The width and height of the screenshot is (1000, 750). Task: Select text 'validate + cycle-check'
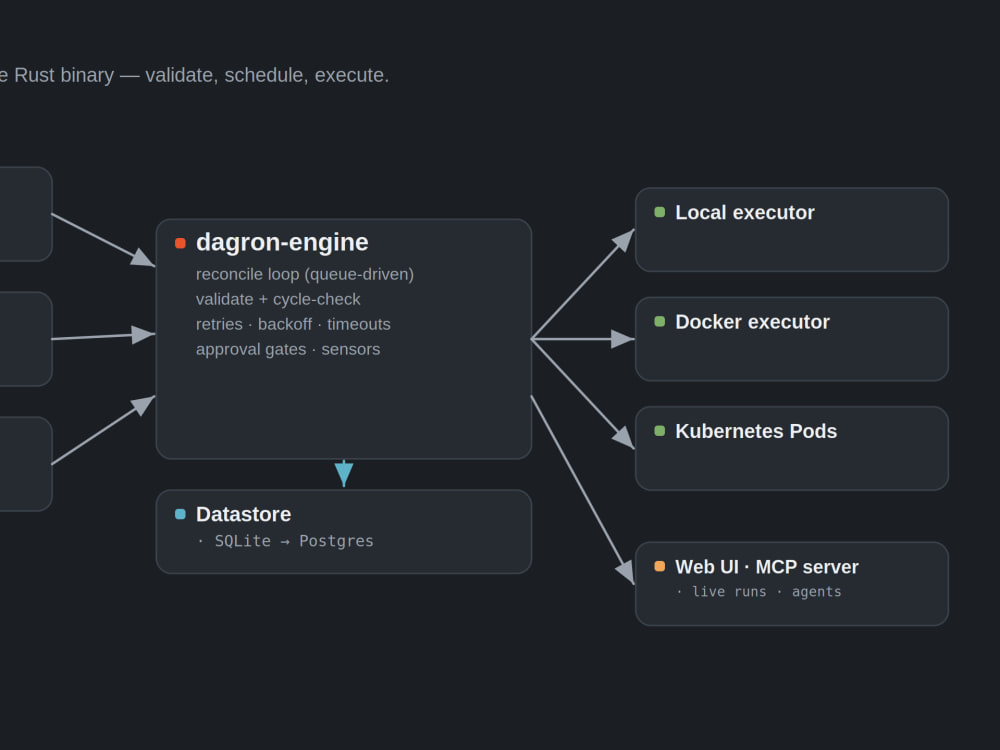click(x=278, y=299)
